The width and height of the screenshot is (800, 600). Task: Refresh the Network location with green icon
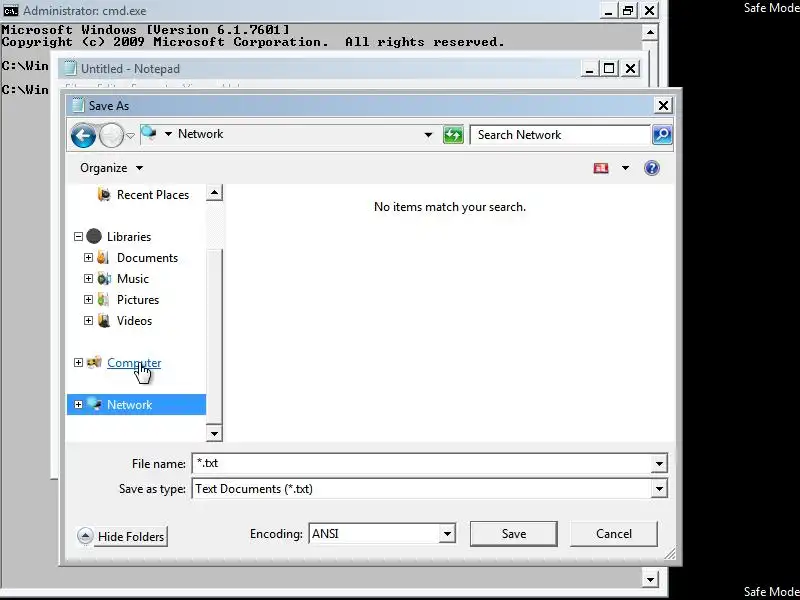453,135
